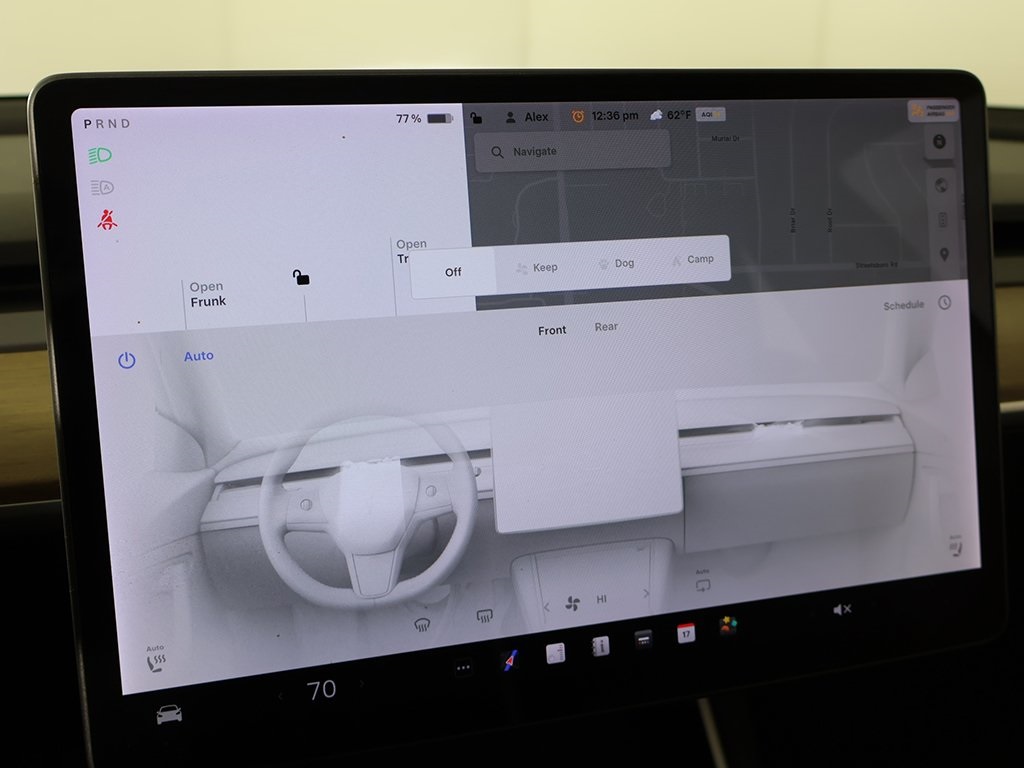
Task: Enable Camp mode
Action: pyautogui.click(x=692, y=259)
